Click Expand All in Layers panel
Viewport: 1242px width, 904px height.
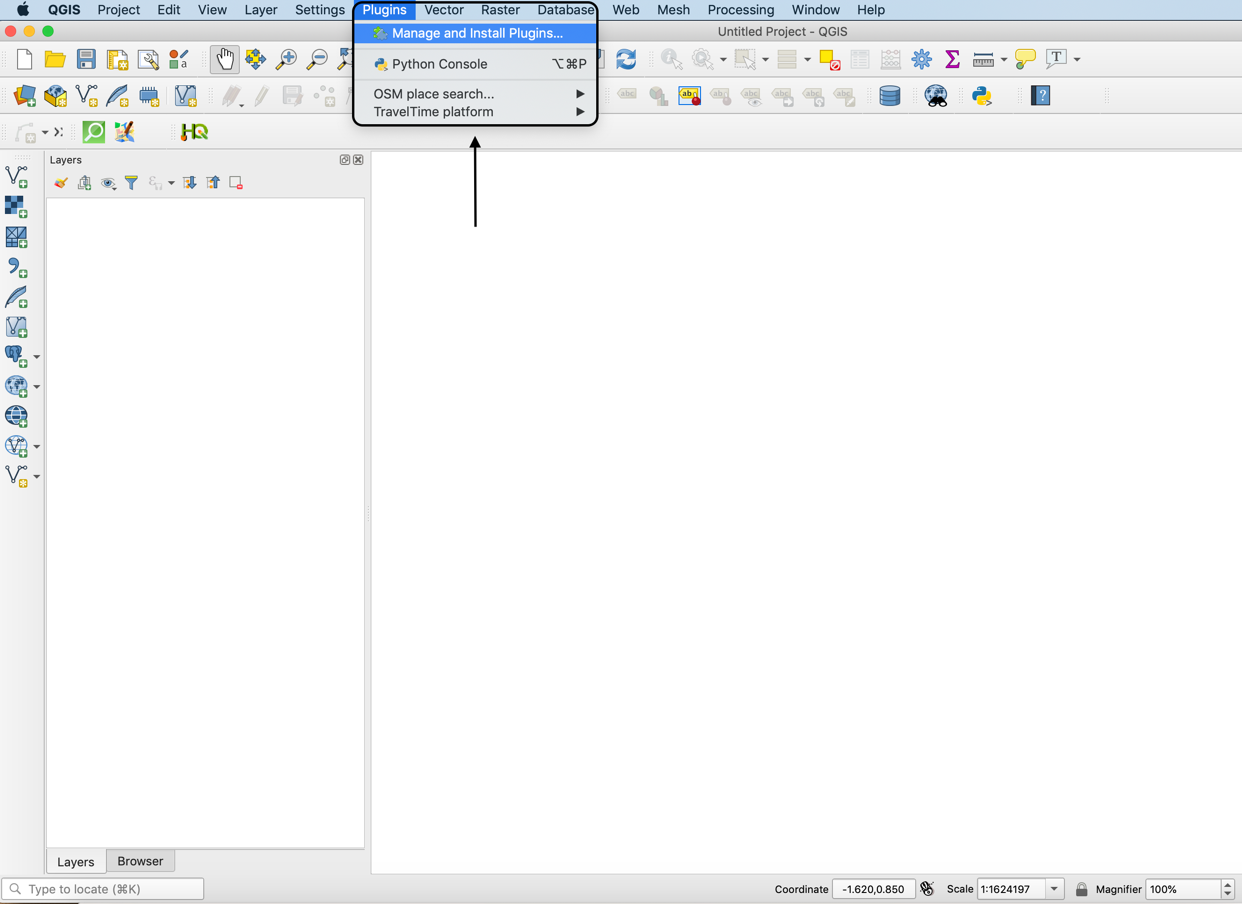pyautogui.click(x=189, y=183)
